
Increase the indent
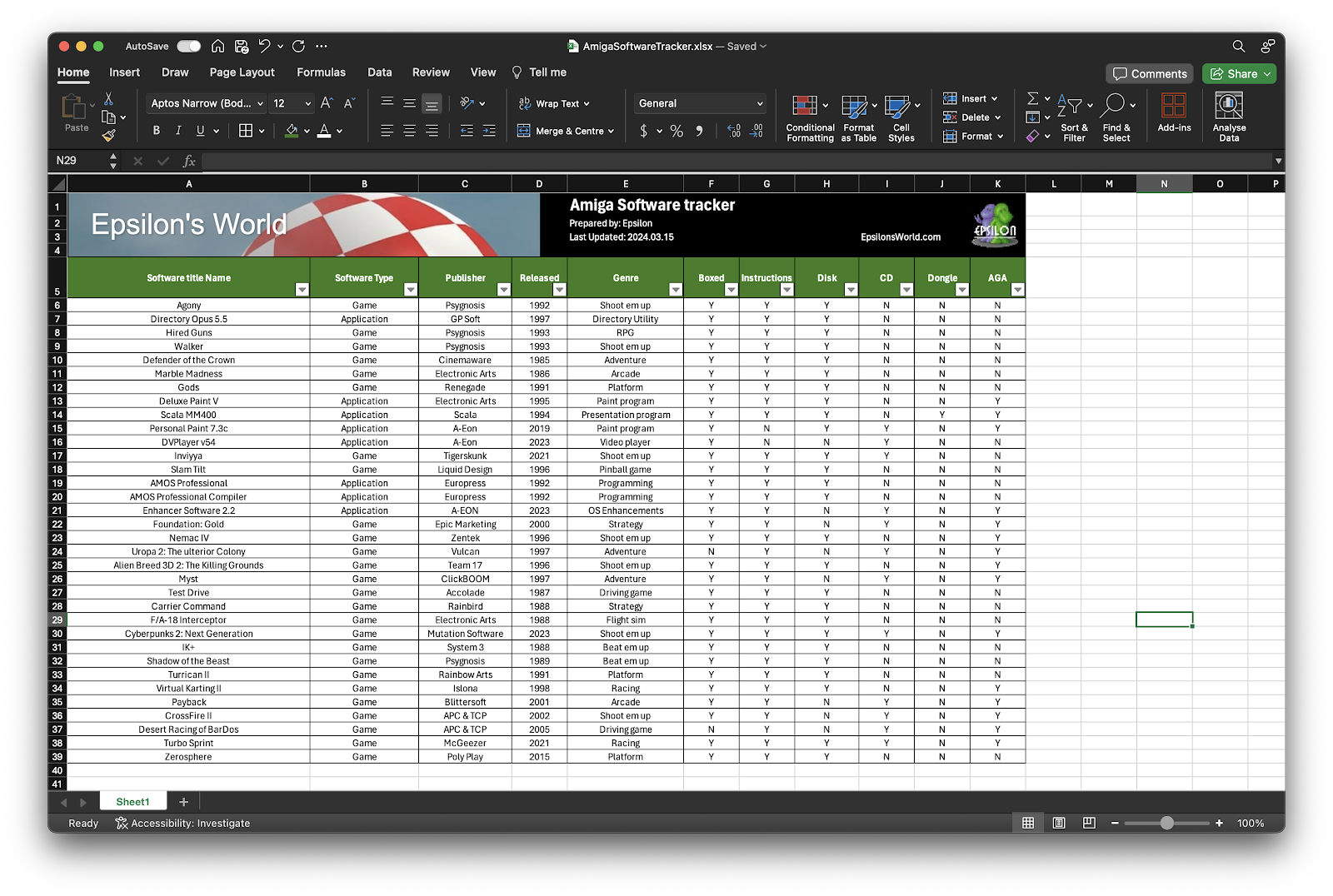coord(489,131)
